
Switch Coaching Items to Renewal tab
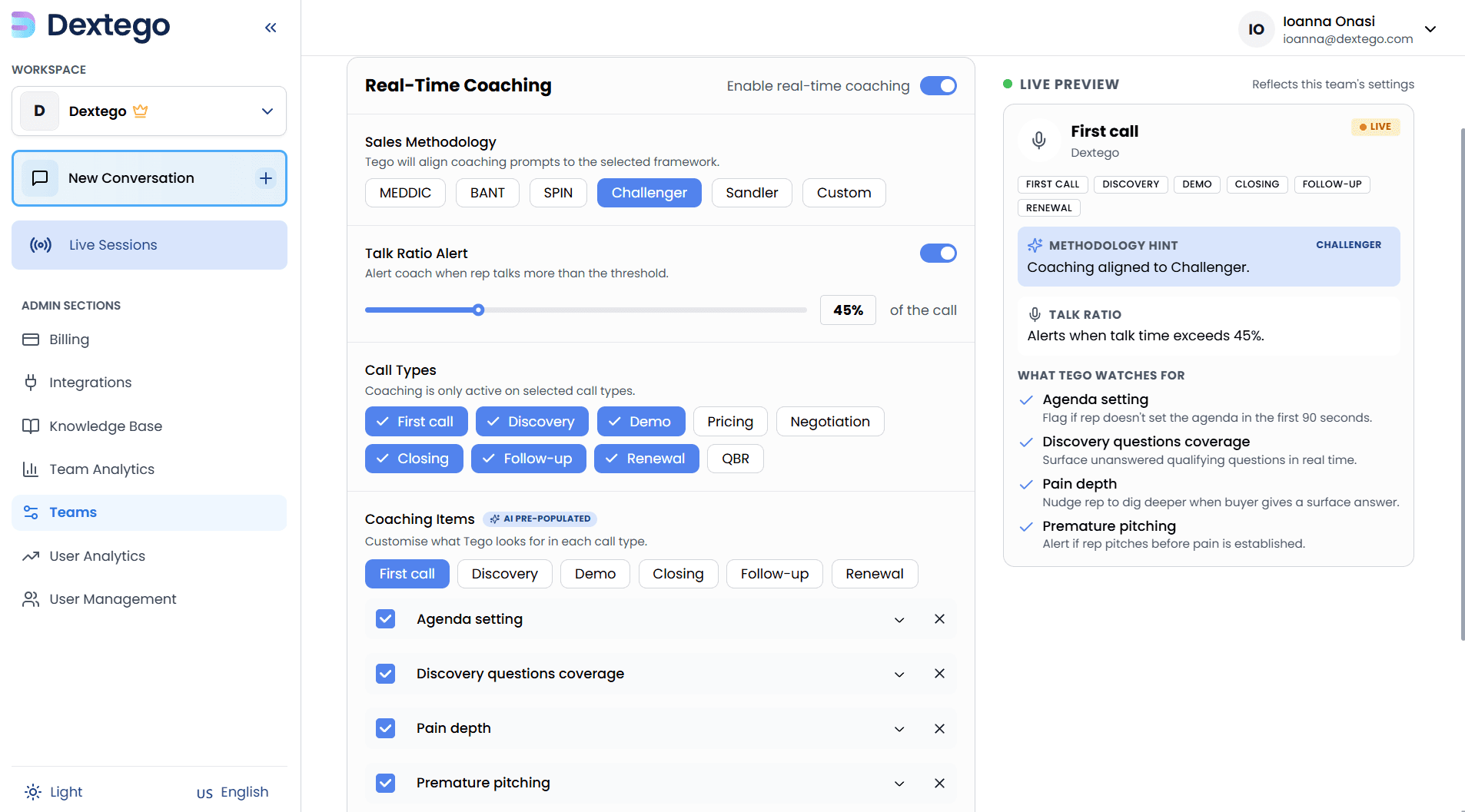point(875,574)
